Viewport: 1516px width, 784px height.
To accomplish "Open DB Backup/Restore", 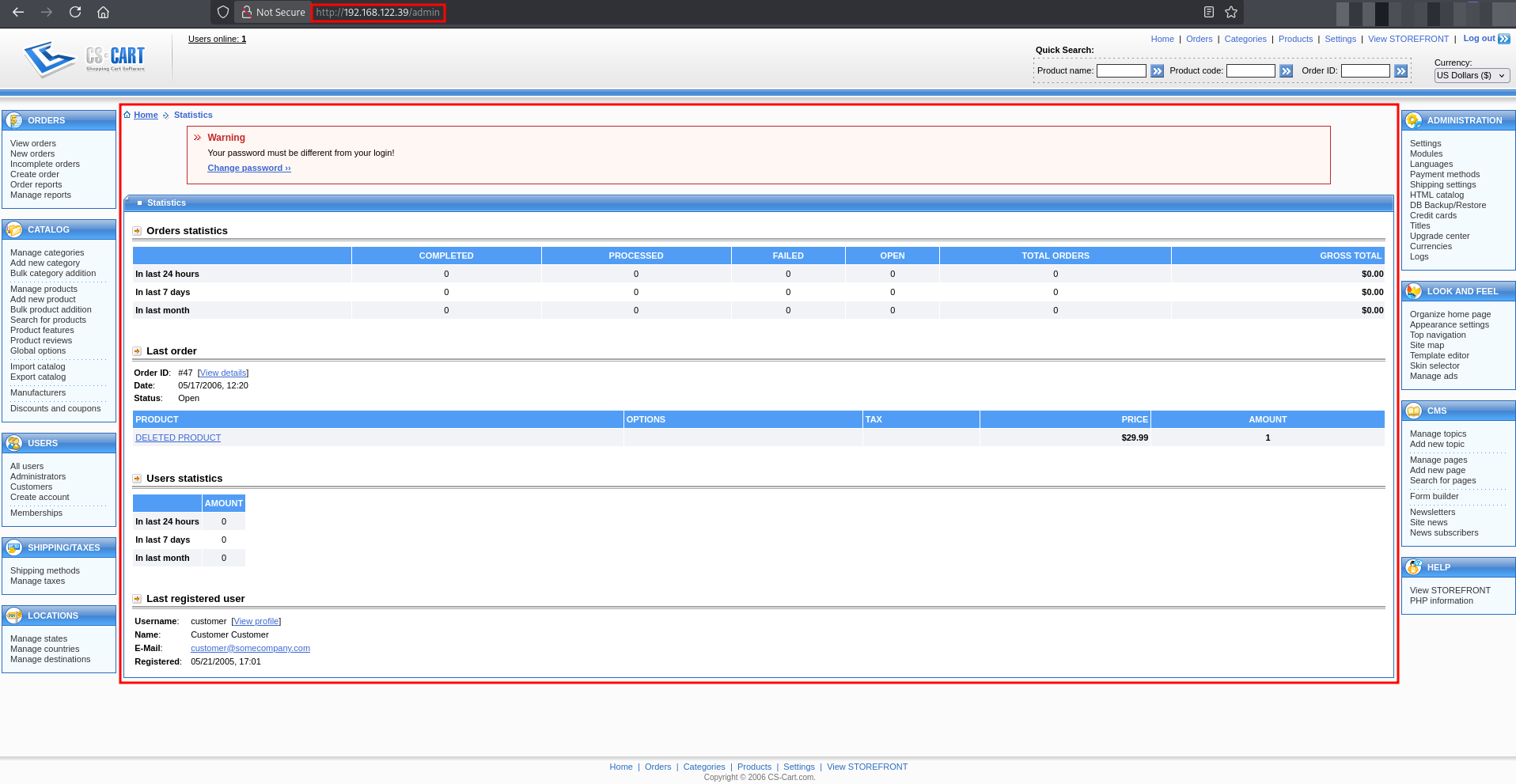I will click(1448, 205).
